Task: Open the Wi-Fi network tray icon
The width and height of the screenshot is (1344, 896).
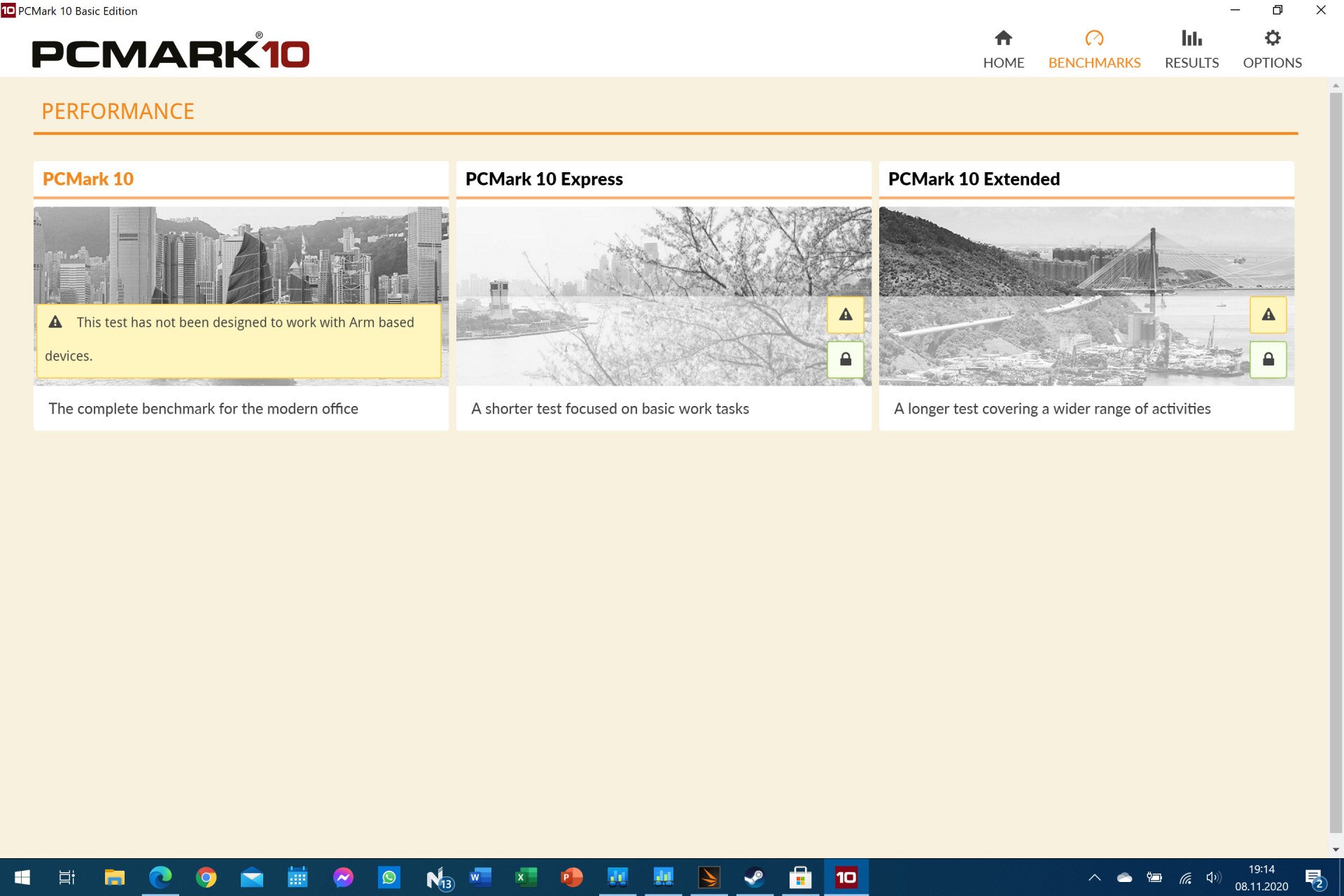Action: tap(1185, 878)
